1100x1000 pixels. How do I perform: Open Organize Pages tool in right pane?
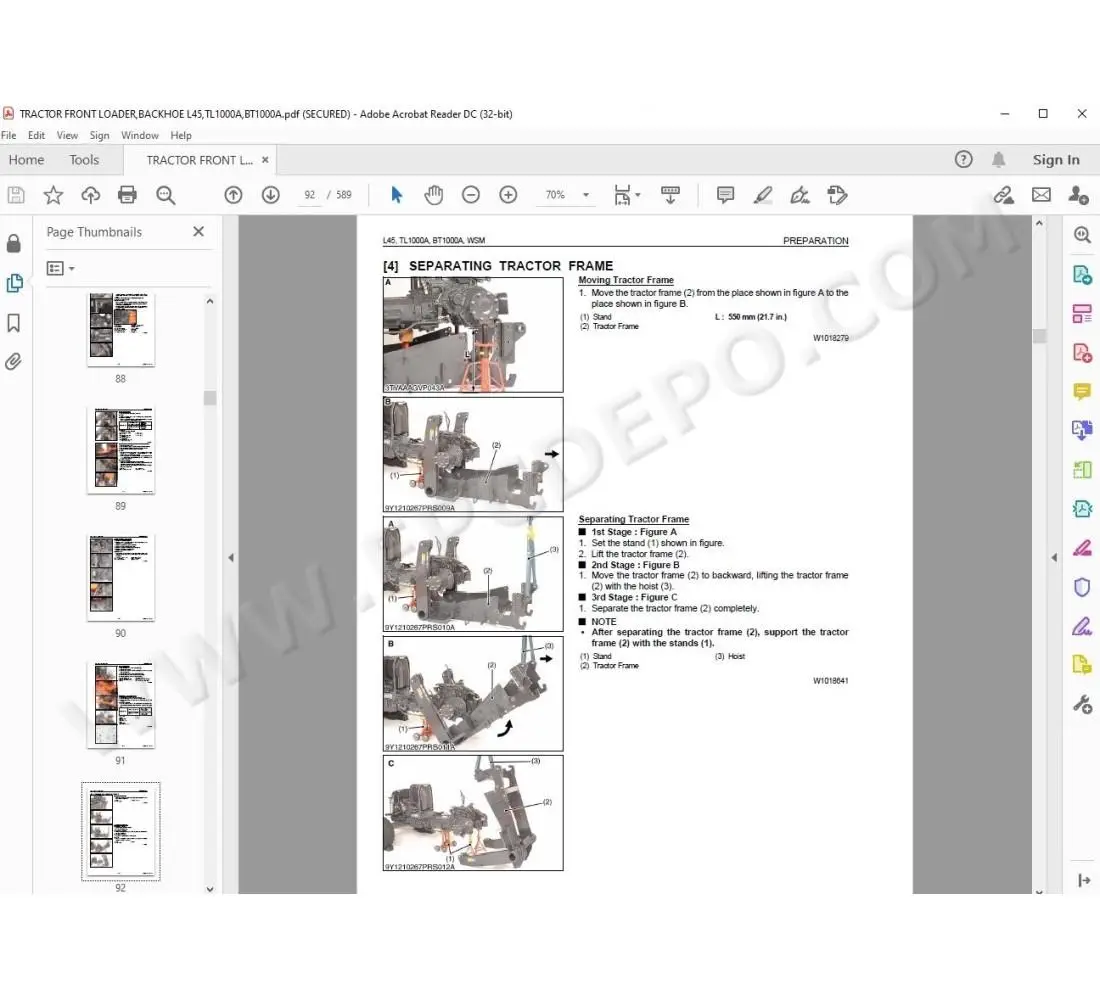1082,314
